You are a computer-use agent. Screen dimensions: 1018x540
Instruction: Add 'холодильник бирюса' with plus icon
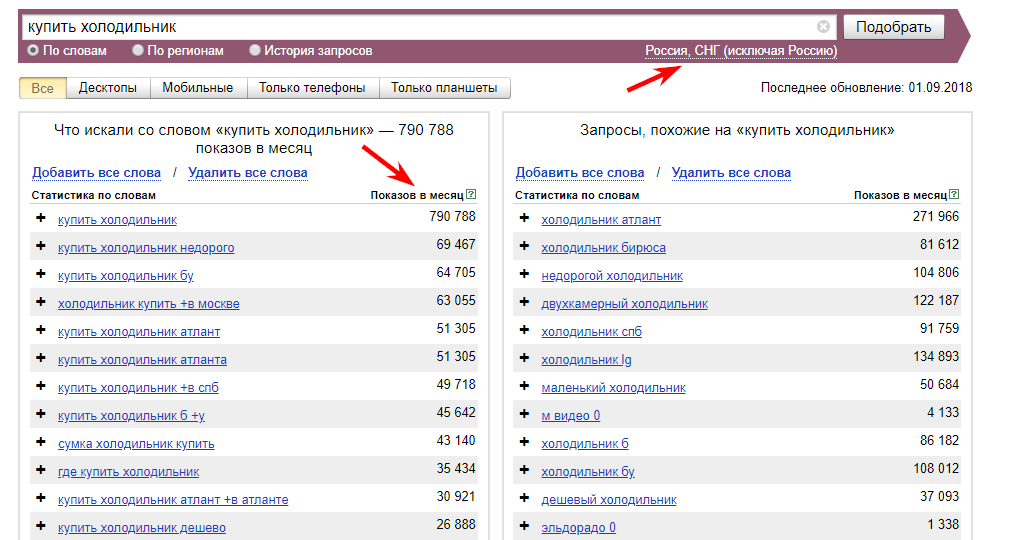click(x=525, y=245)
